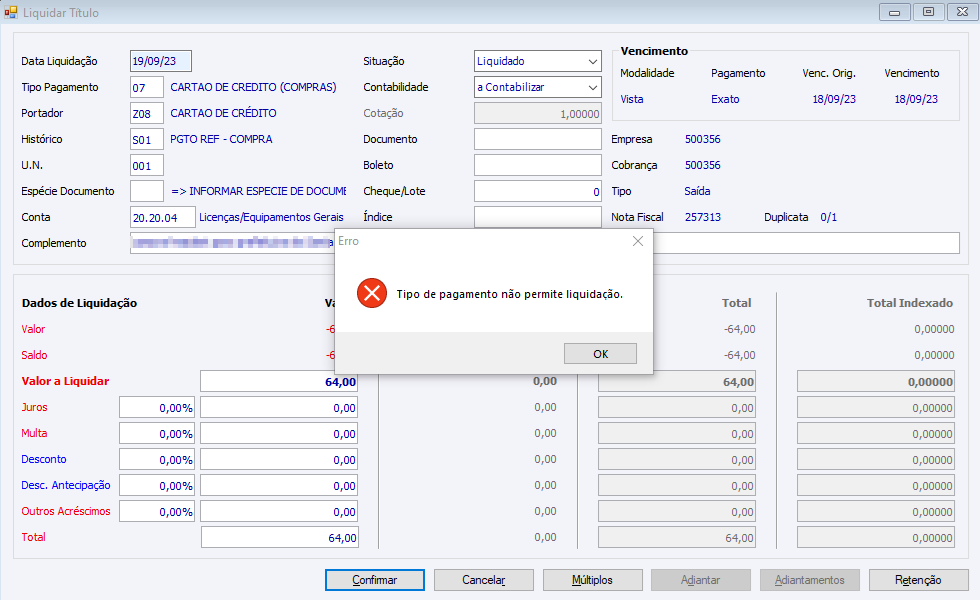Click the Desc. Antecipação amount field
This screenshot has height=603, width=980.
point(279,486)
